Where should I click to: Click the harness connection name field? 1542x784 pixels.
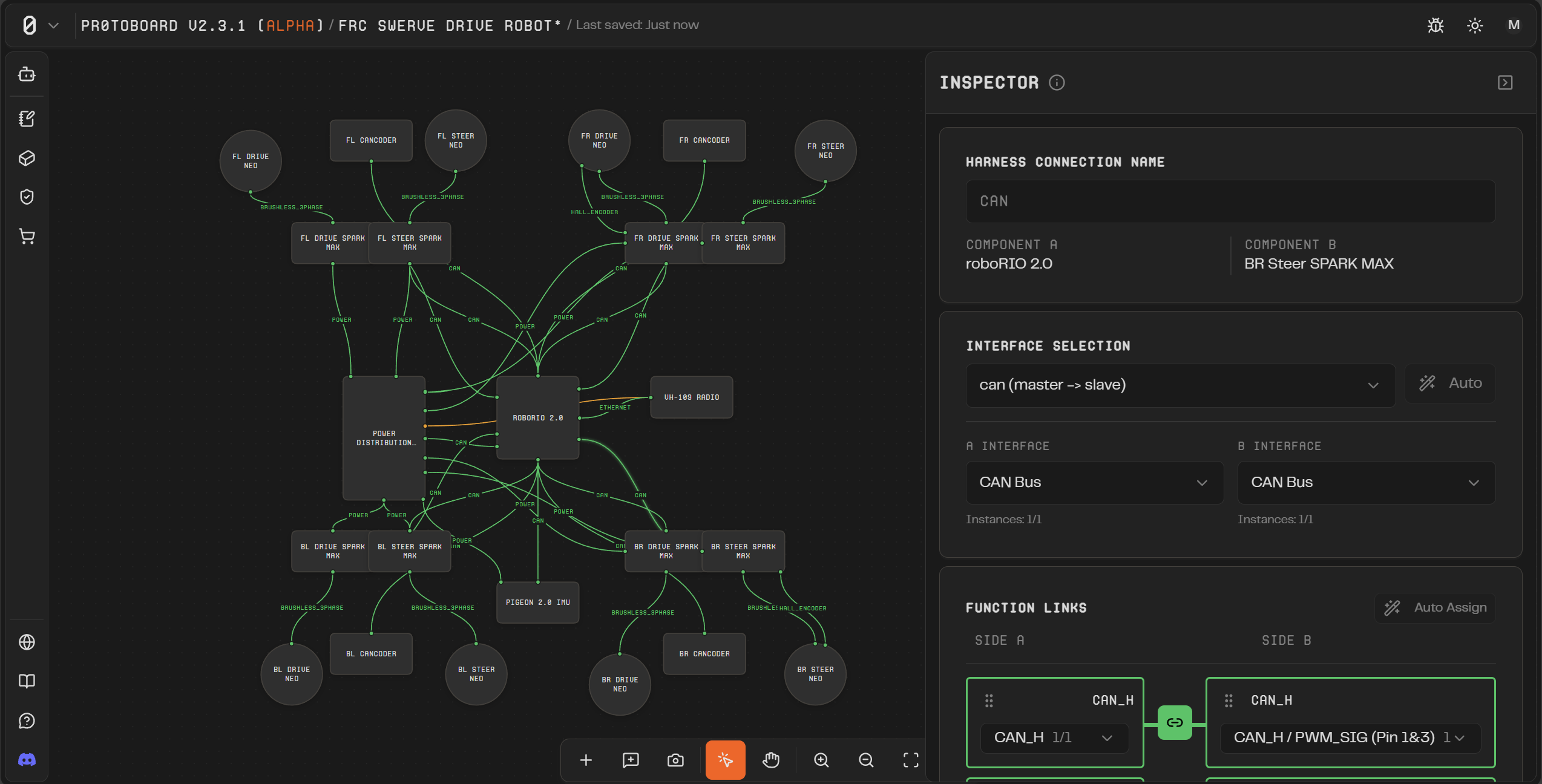(x=1230, y=201)
